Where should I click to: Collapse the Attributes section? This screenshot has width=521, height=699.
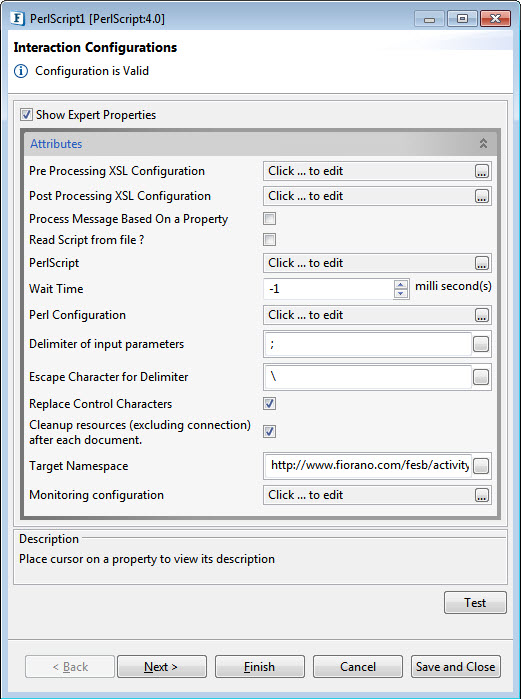tap(483, 143)
